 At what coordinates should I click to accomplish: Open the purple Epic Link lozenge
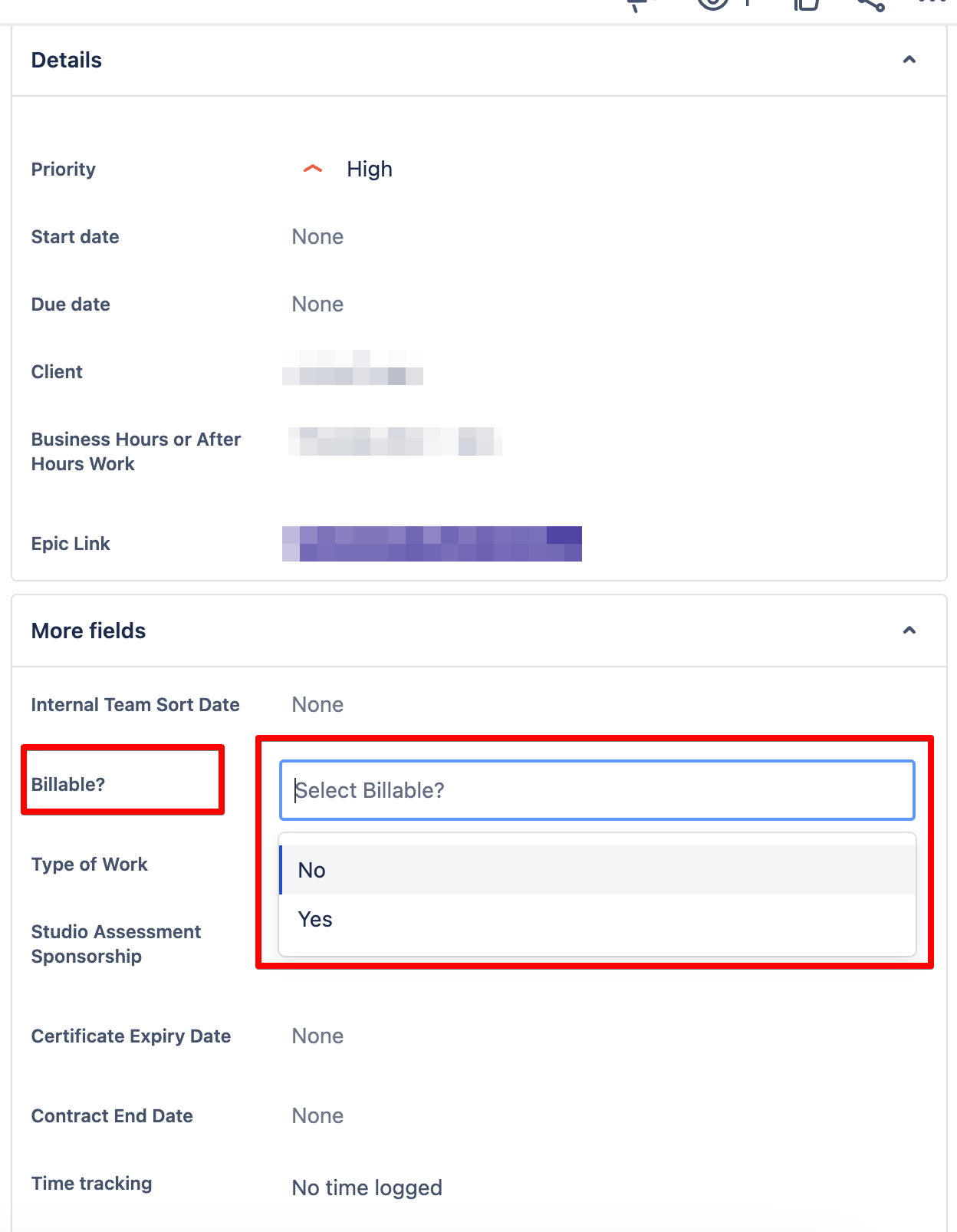click(432, 543)
